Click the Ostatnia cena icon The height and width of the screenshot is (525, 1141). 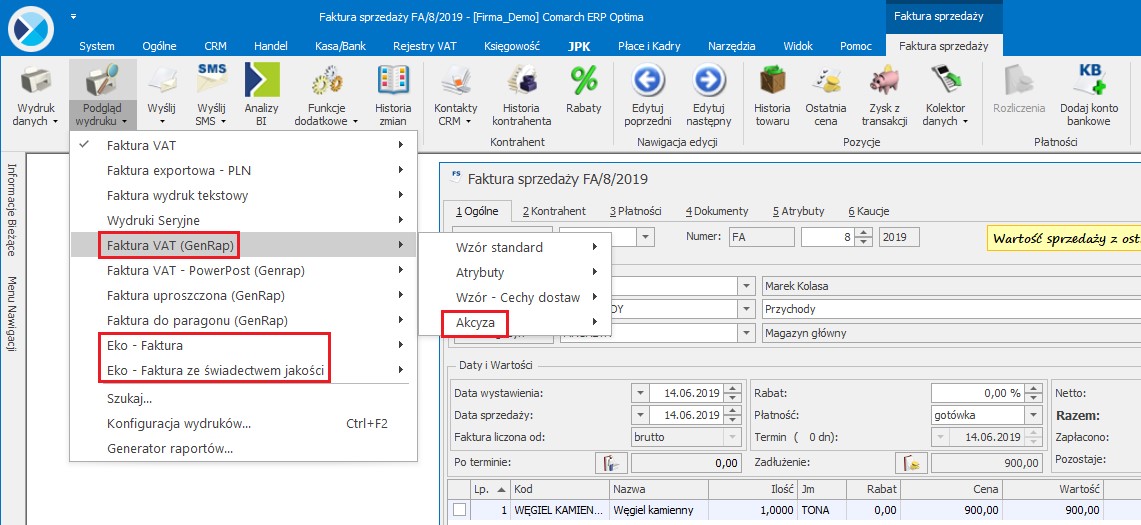click(x=825, y=82)
